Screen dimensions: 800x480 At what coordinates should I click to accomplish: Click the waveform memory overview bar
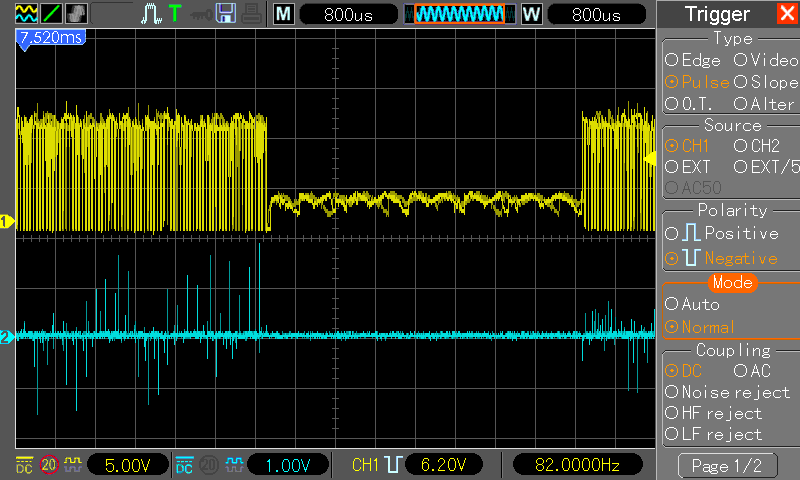coord(460,14)
